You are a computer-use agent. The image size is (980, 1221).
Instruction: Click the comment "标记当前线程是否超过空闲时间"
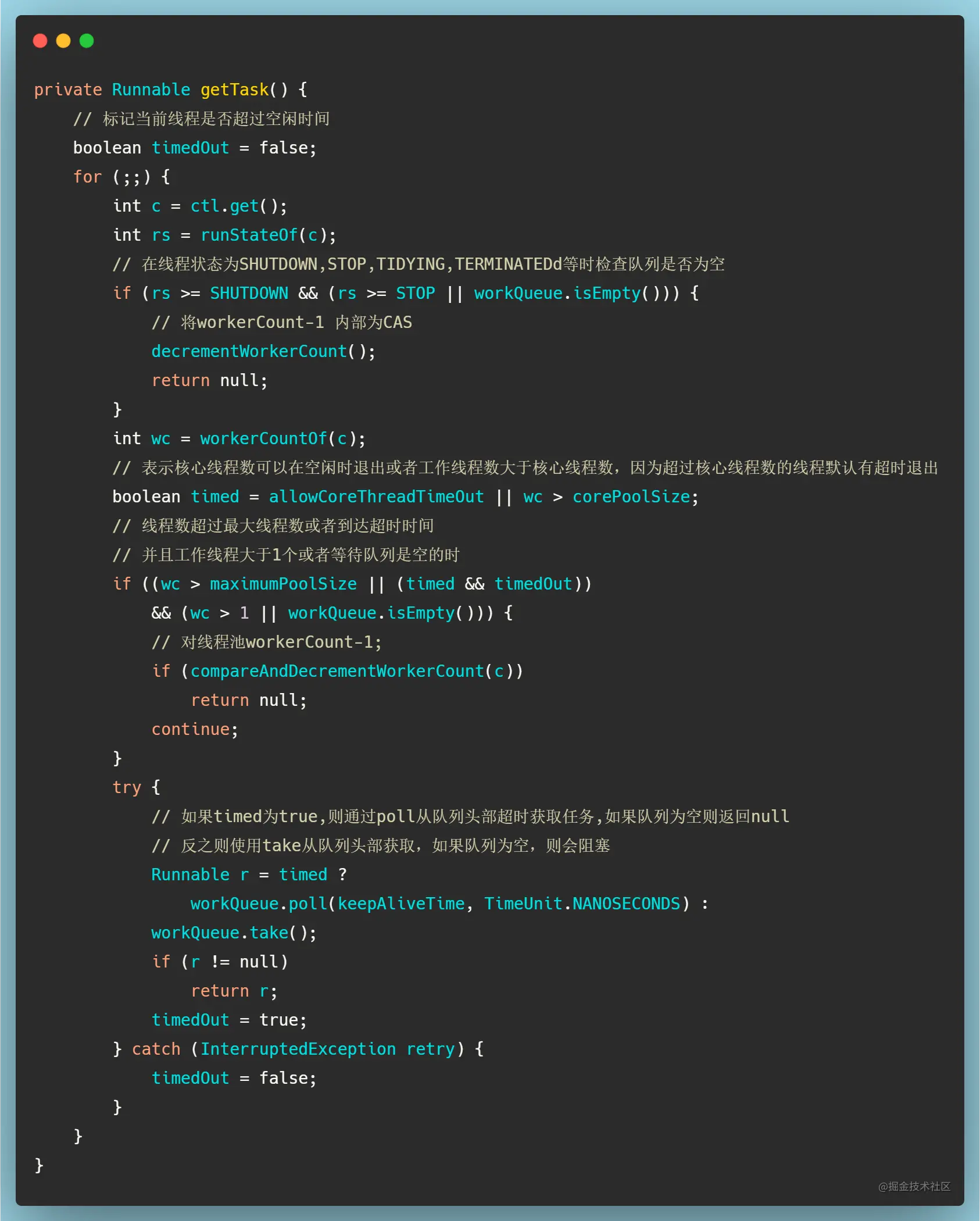[202, 119]
